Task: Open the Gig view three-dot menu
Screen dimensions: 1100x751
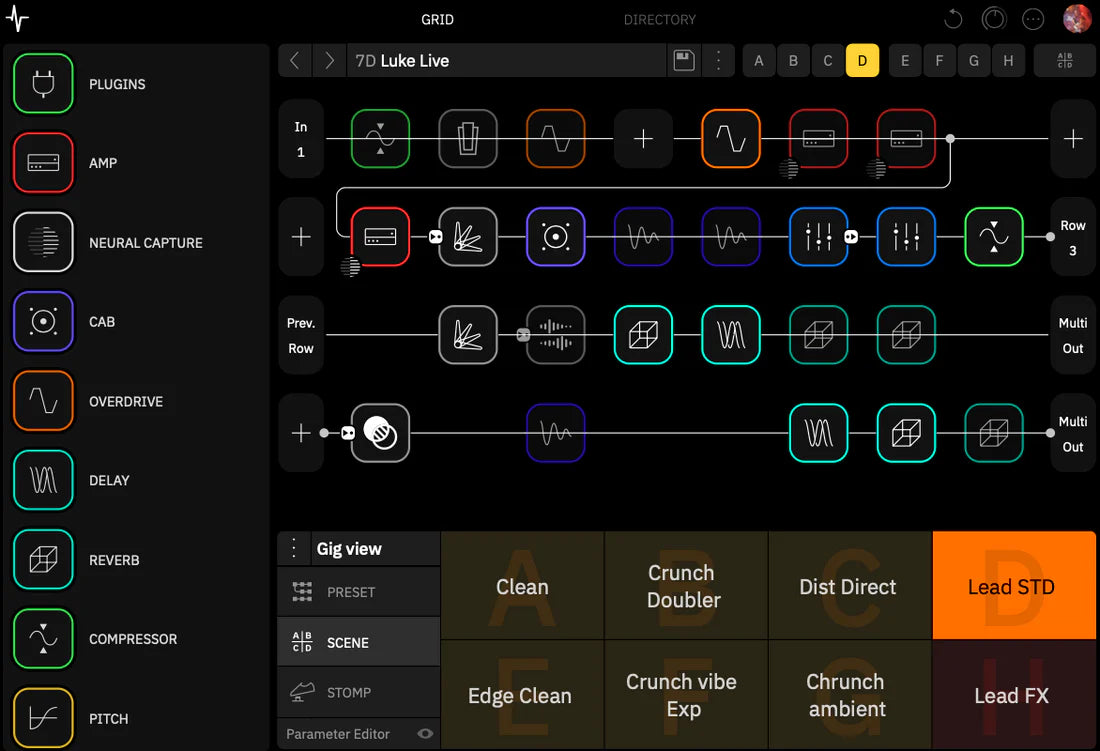Action: click(x=293, y=548)
